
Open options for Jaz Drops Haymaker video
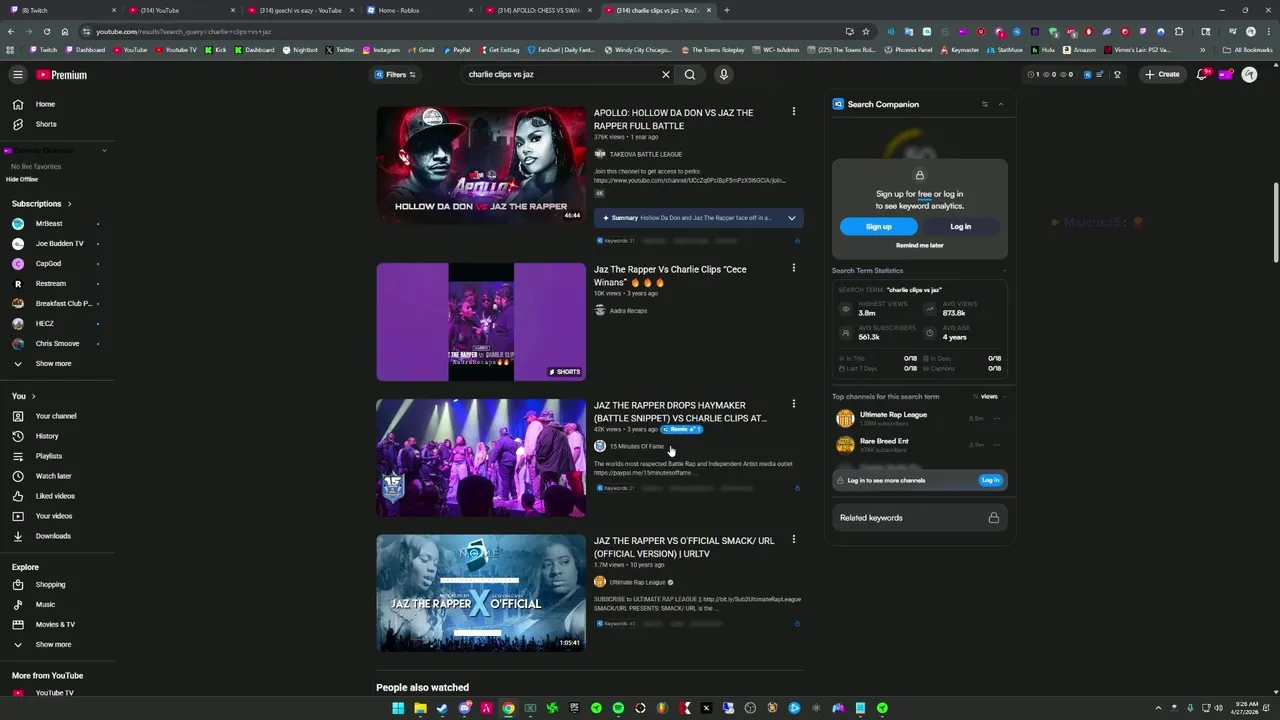pyautogui.click(x=794, y=404)
